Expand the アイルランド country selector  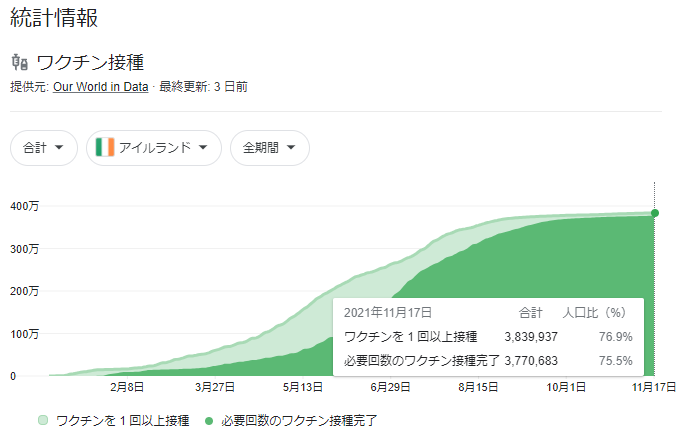pos(153,148)
